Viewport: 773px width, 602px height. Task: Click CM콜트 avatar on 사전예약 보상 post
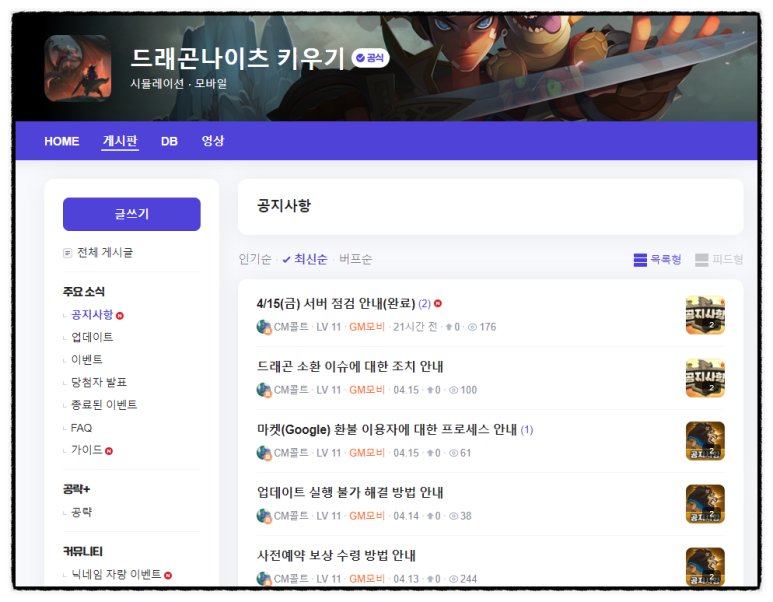point(264,579)
